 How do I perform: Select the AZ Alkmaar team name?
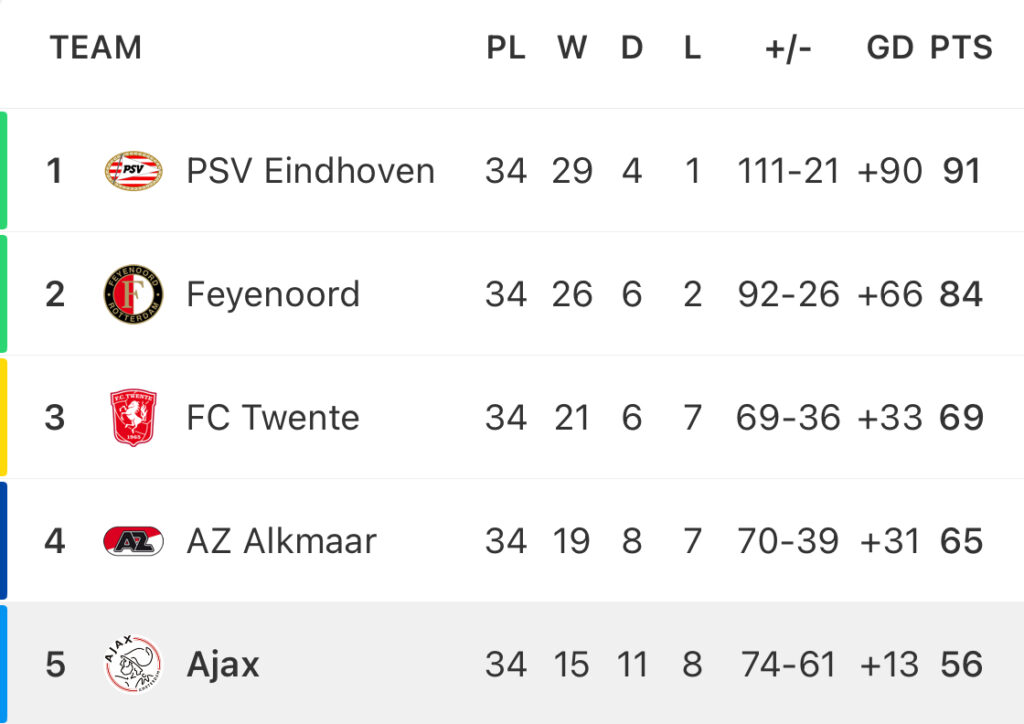pos(281,541)
